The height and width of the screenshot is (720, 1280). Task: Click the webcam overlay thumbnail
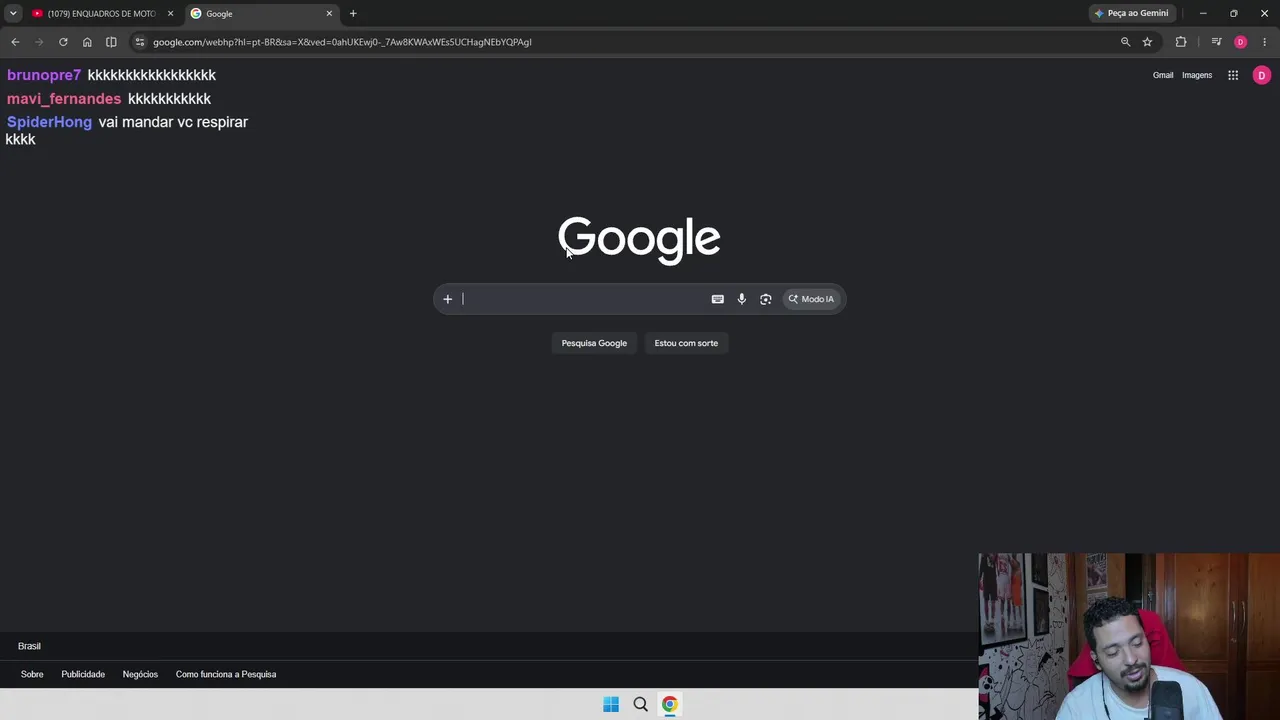coord(1129,637)
